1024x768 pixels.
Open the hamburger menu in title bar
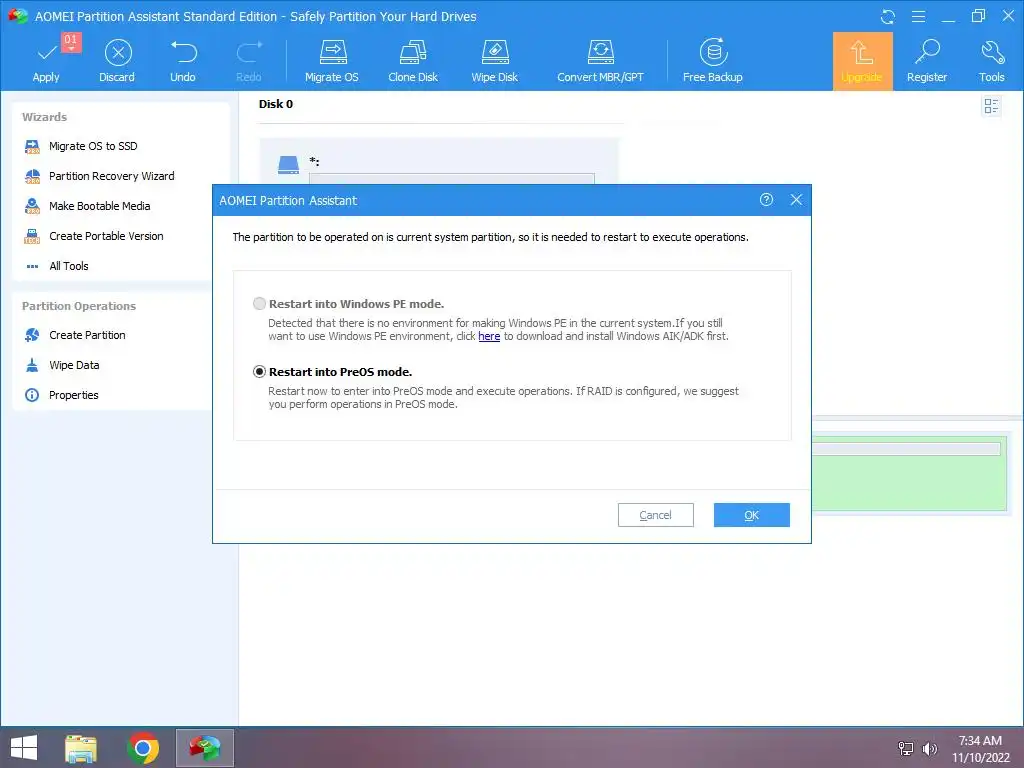(918, 16)
